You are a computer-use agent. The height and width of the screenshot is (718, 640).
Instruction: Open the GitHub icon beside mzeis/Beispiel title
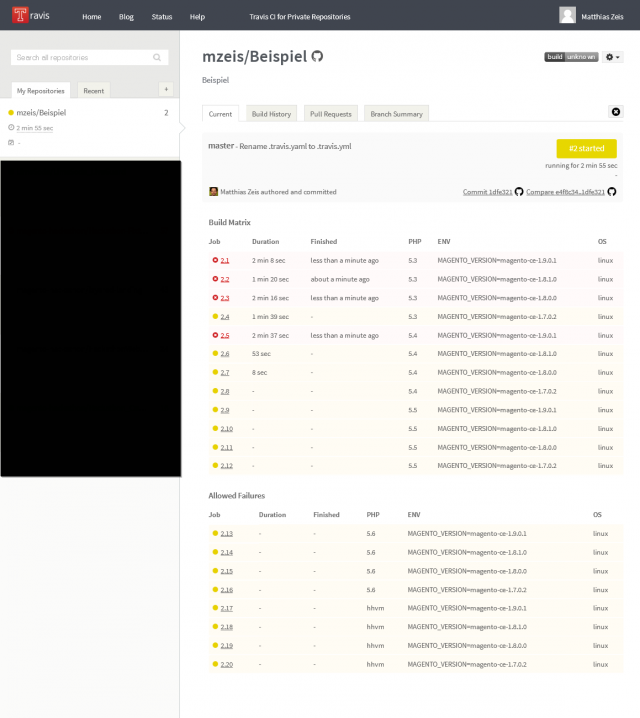[317, 56]
